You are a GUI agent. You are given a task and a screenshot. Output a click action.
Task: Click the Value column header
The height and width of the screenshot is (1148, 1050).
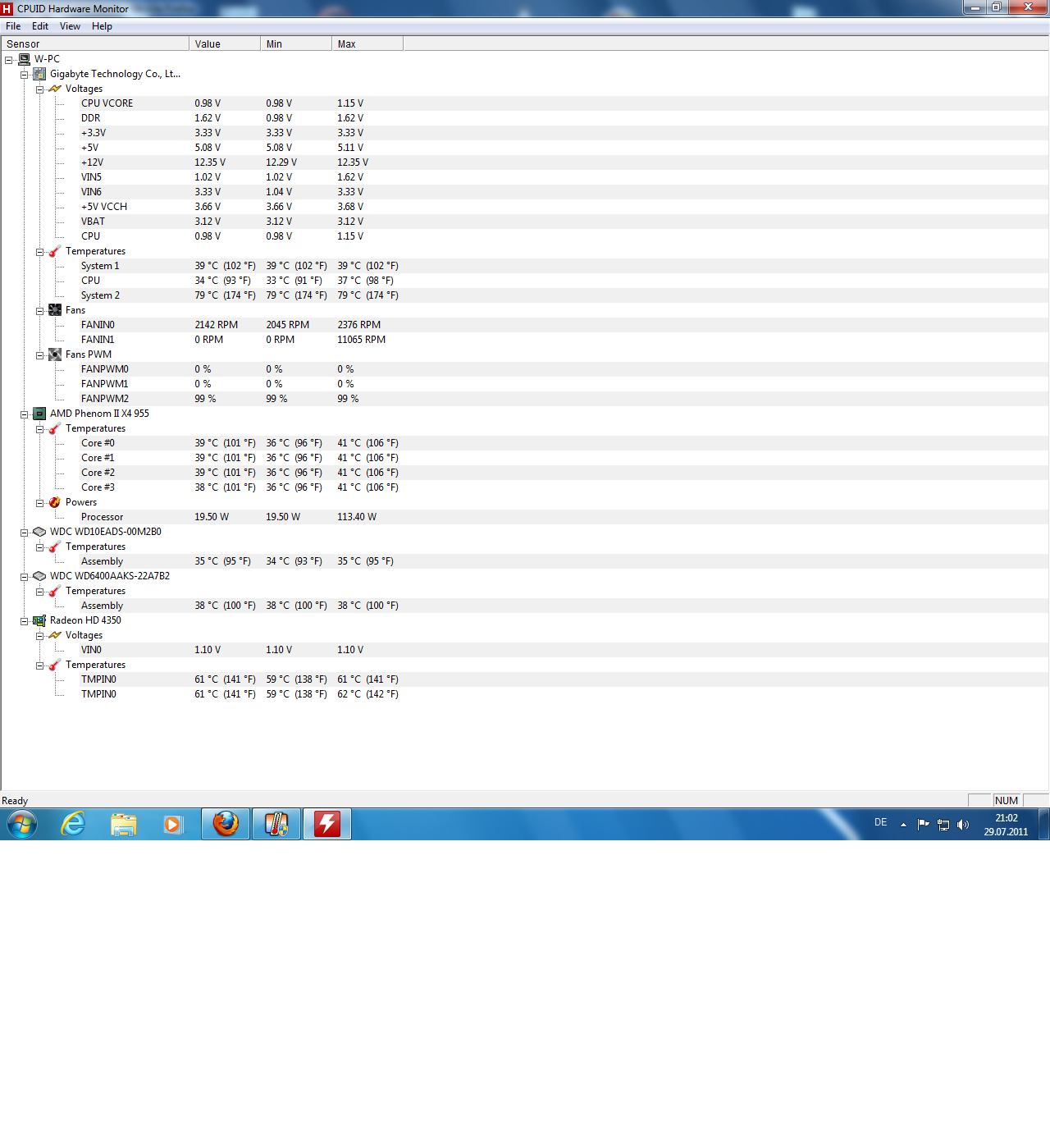[225, 44]
